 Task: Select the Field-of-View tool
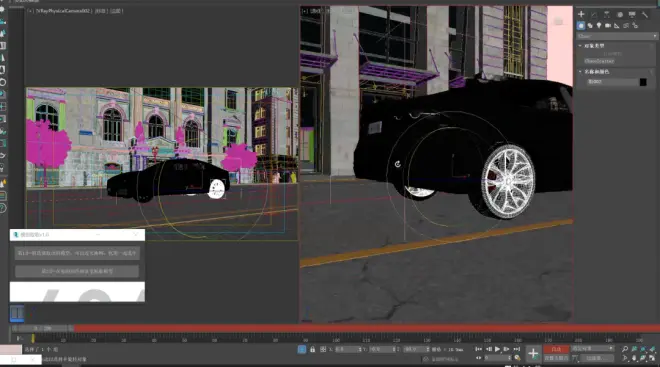pos(625,358)
